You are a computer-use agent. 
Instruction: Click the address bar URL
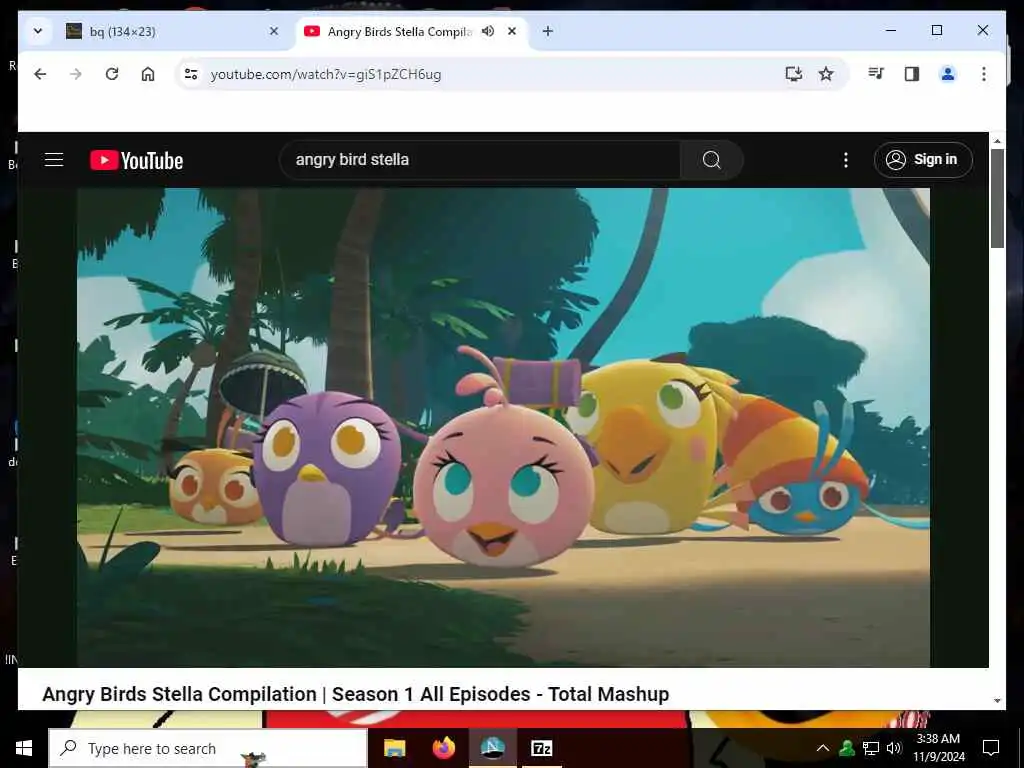coord(326,74)
